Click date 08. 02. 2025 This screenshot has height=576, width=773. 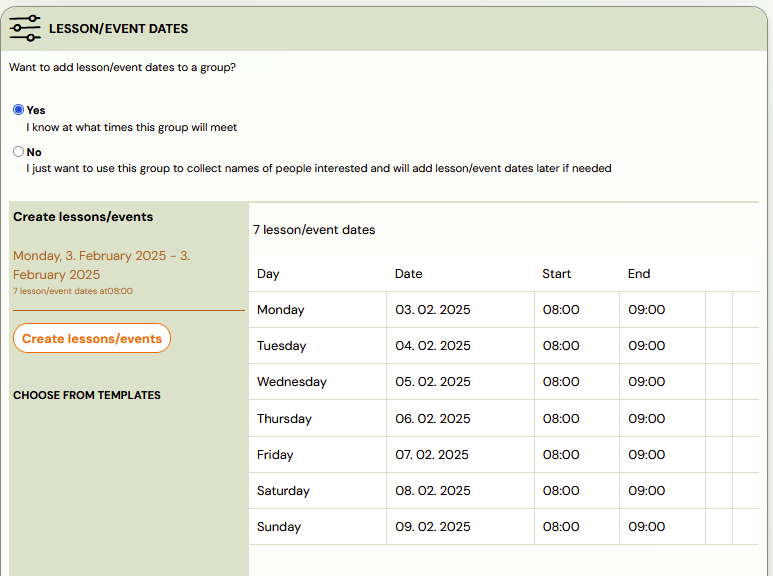433,491
